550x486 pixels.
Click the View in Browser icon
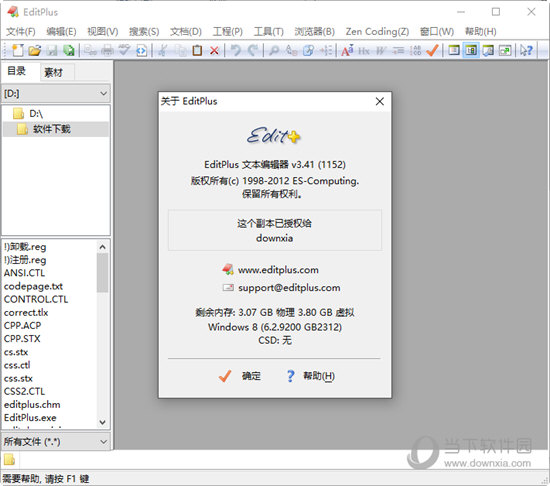[x=141, y=50]
